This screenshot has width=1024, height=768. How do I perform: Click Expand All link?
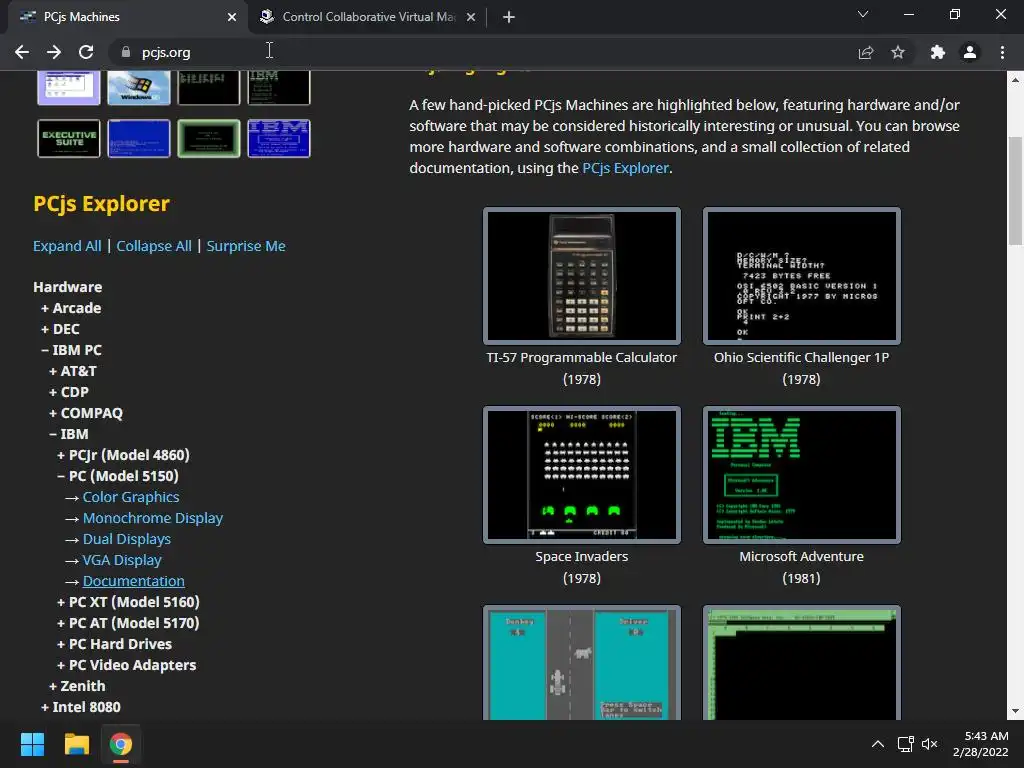point(67,246)
